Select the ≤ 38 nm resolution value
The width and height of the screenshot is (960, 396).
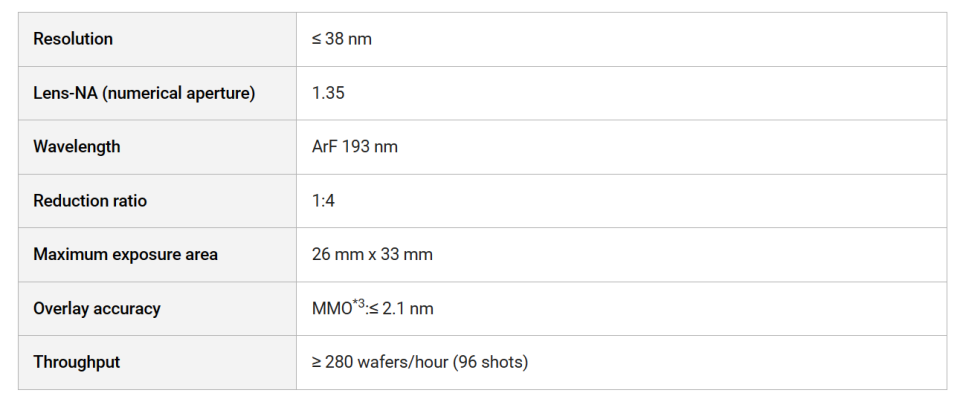tap(342, 39)
